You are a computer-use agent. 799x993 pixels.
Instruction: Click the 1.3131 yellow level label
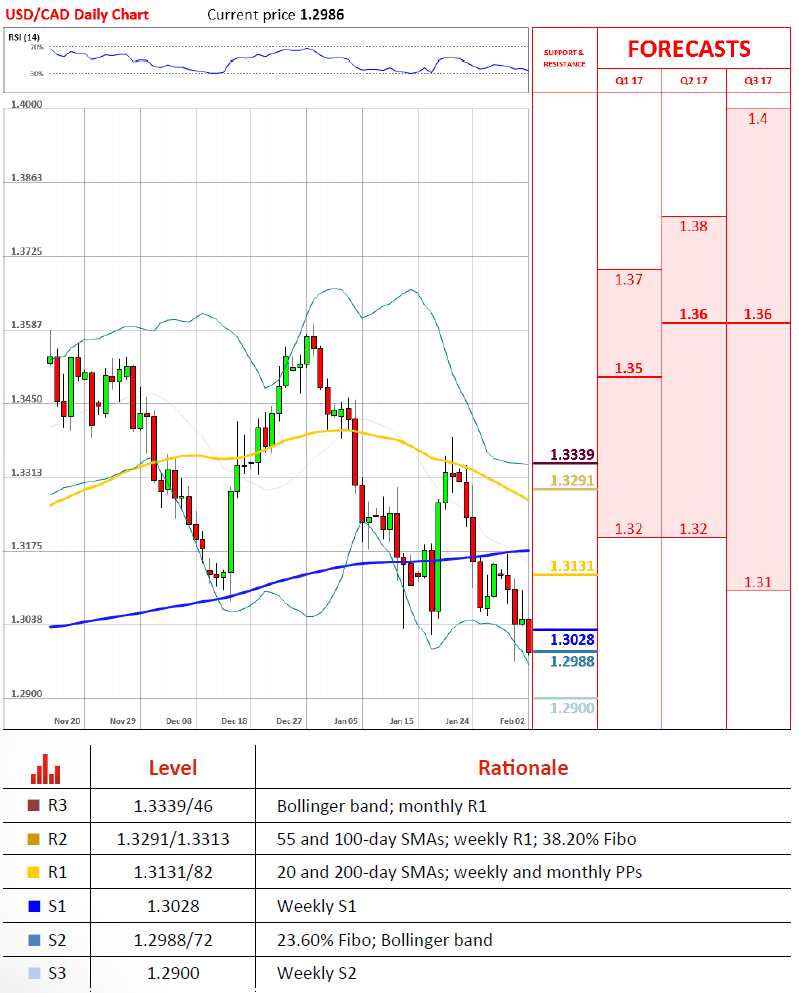click(573, 566)
